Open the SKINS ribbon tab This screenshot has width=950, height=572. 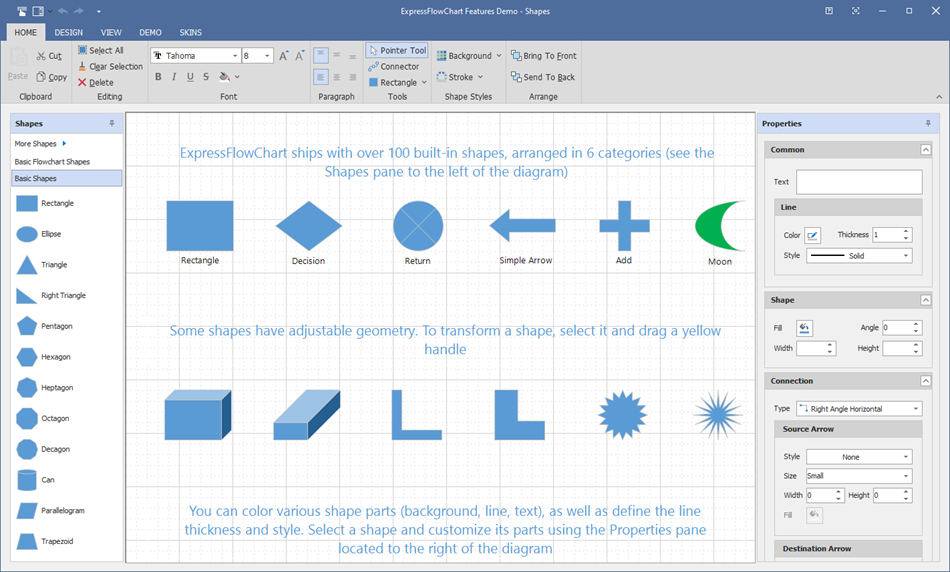coord(190,32)
